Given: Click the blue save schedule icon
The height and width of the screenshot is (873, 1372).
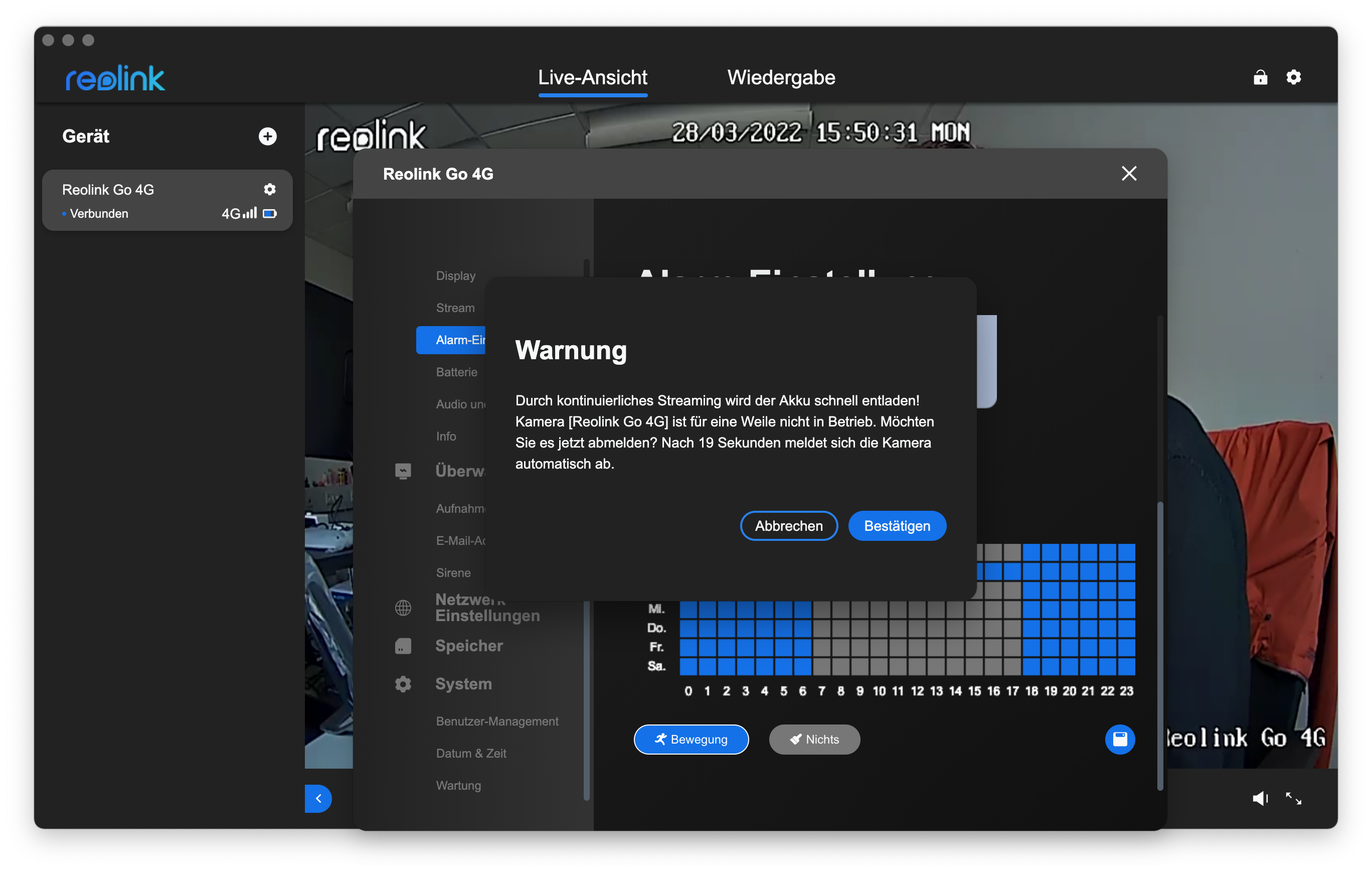Looking at the screenshot, I should click(1120, 740).
